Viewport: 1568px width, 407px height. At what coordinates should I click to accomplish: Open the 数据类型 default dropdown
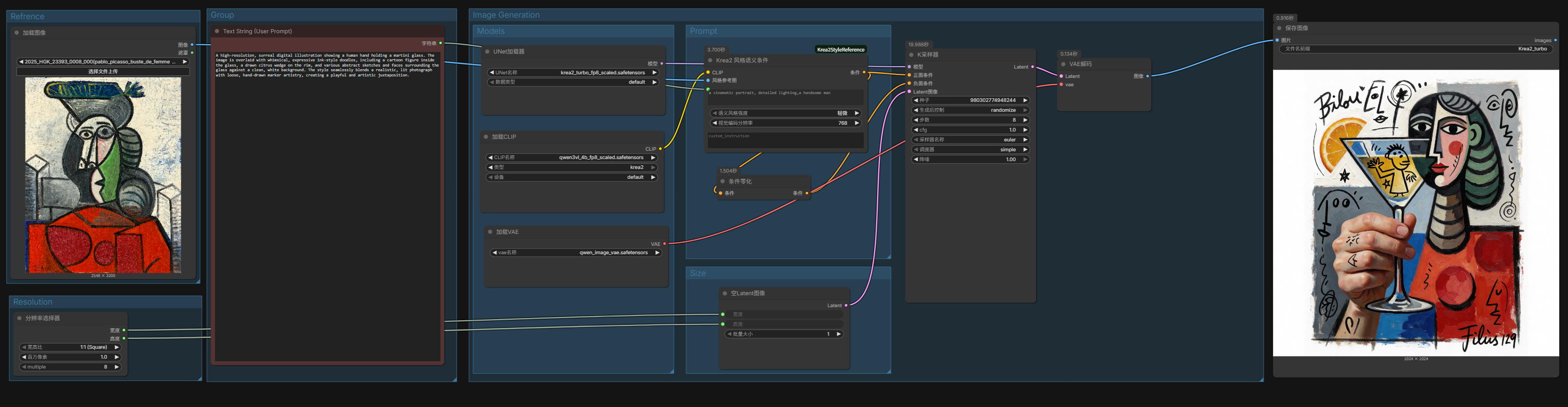click(573, 82)
